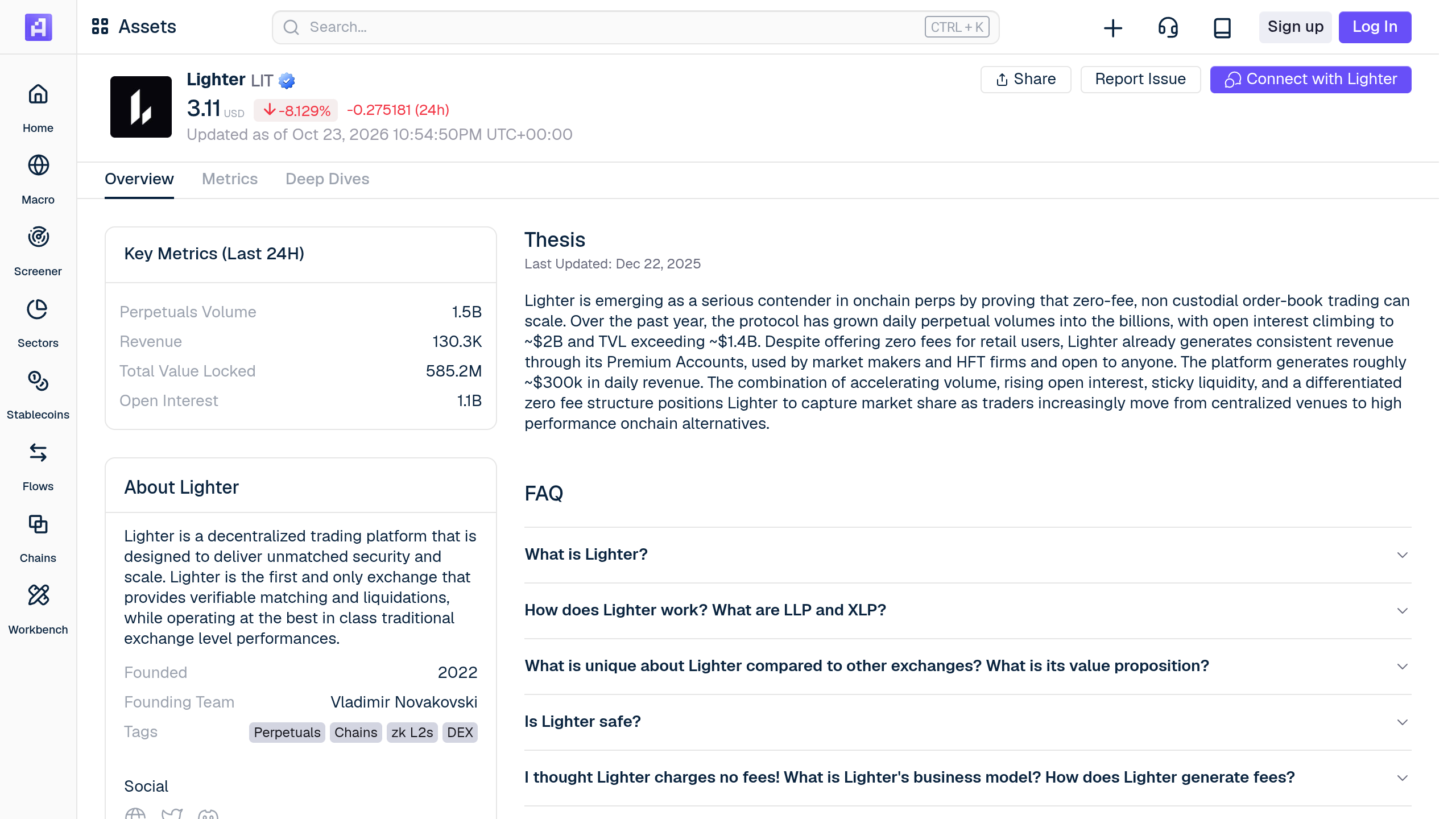Open the Sectors pie chart icon

click(x=38, y=309)
